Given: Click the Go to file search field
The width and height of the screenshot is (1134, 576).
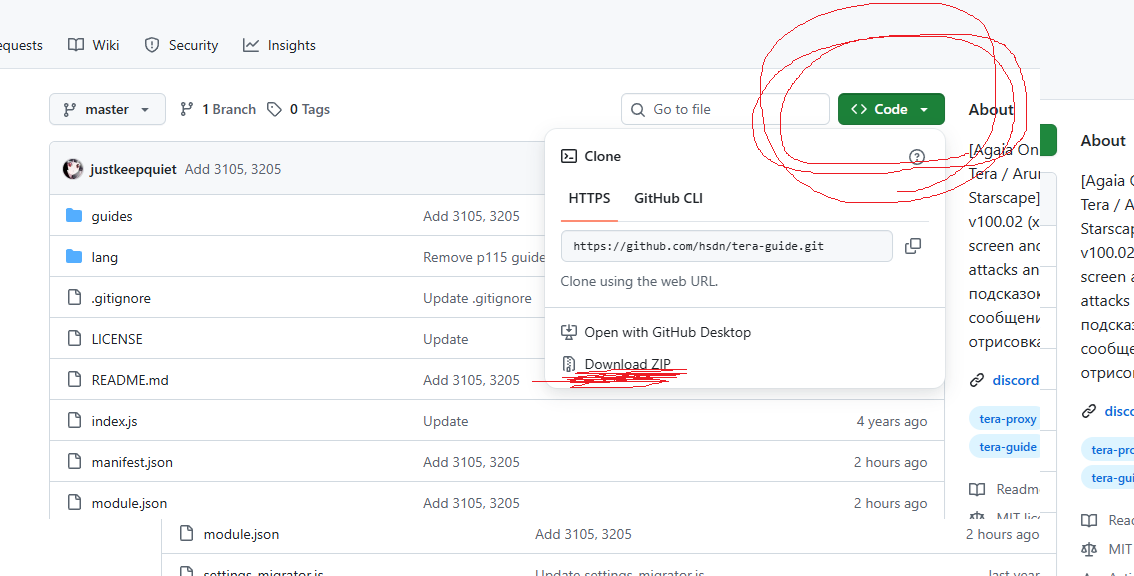Looking at the screenshot, I should coord(725,109).
